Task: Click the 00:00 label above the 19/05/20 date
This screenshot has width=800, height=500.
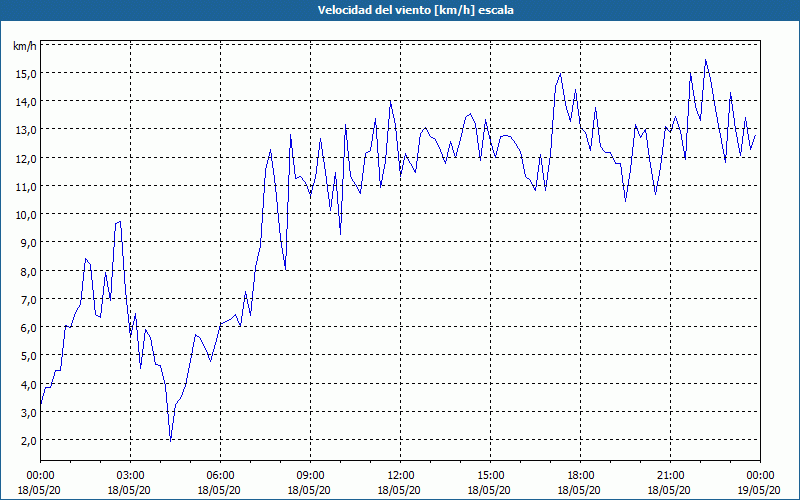Action: pyautogui.click(x=760, y=476)
